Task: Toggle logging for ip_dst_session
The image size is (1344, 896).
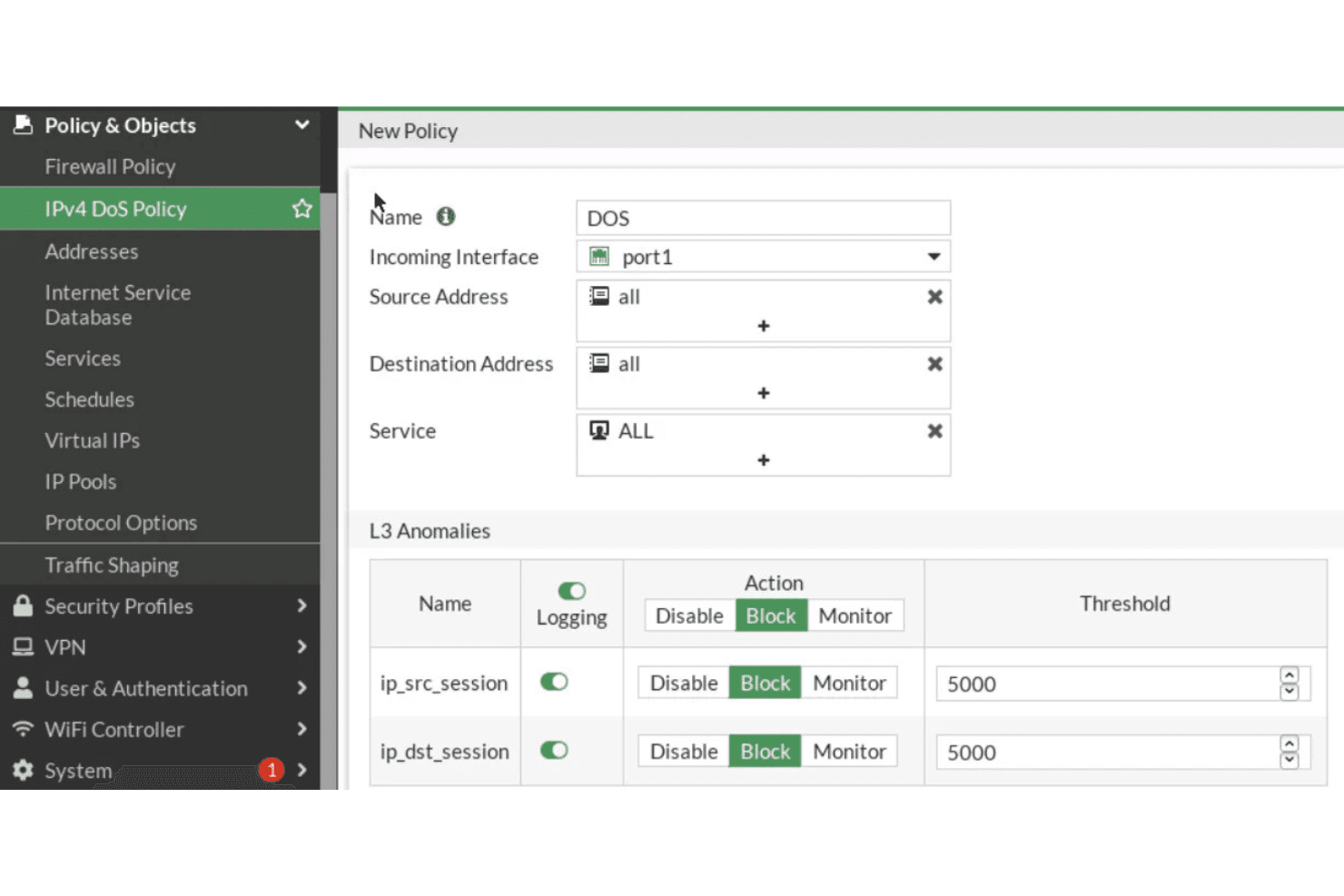Action: (554, 750)
